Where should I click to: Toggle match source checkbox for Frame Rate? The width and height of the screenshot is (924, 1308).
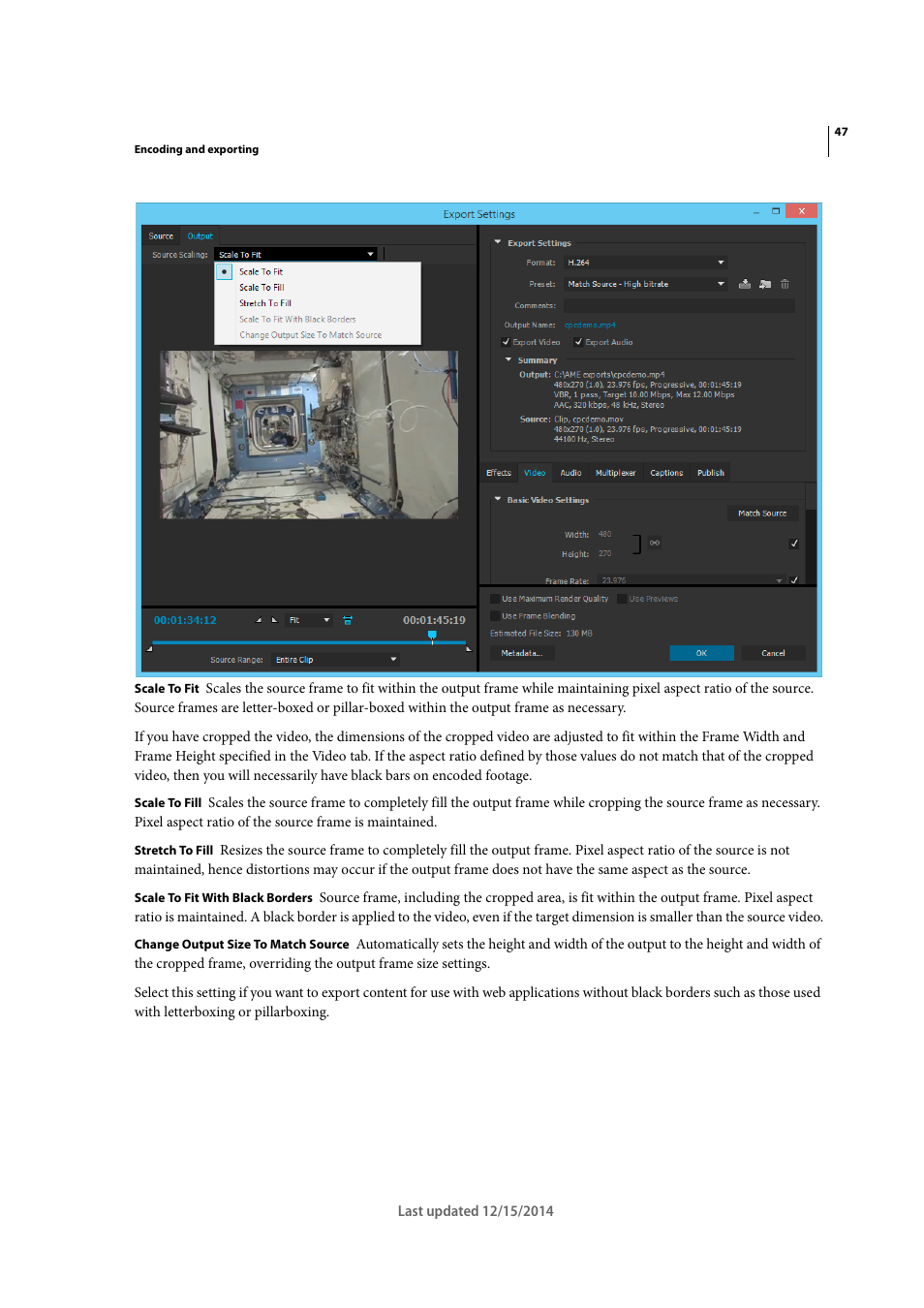click(794, 580)
